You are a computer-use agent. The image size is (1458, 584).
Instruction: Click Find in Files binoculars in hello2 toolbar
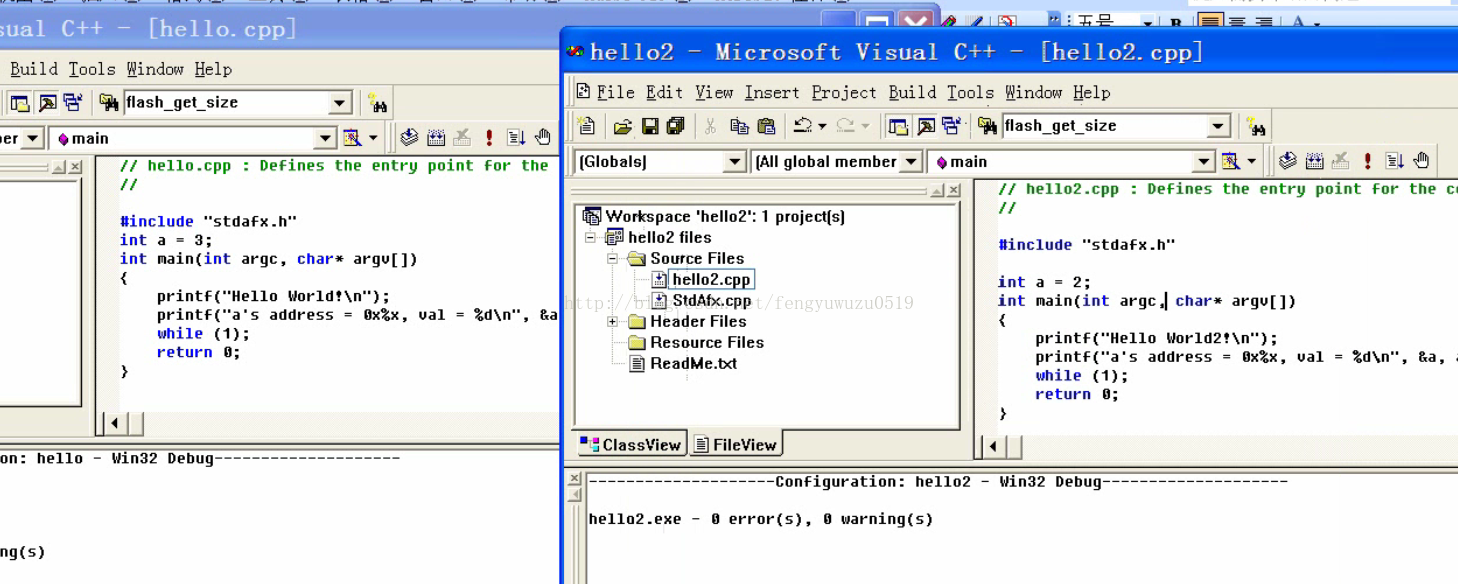click(987, 126)
